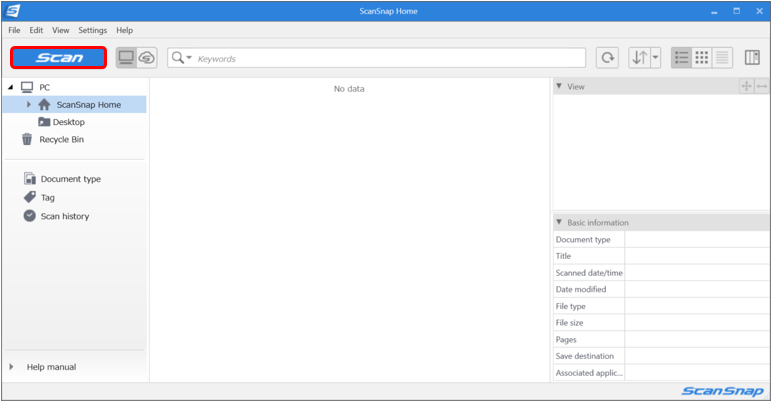Click the Help manual label
The width and height of the screenshot is (772, 401).
[51, 367]
